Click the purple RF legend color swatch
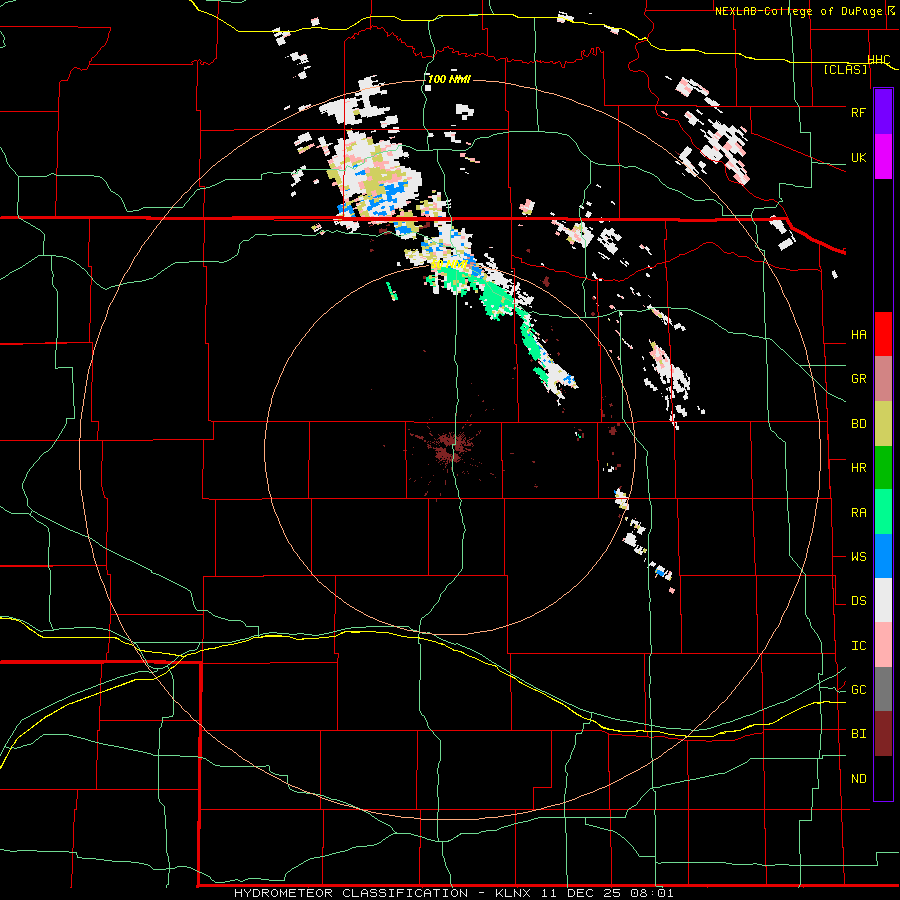 click(883, 112)
